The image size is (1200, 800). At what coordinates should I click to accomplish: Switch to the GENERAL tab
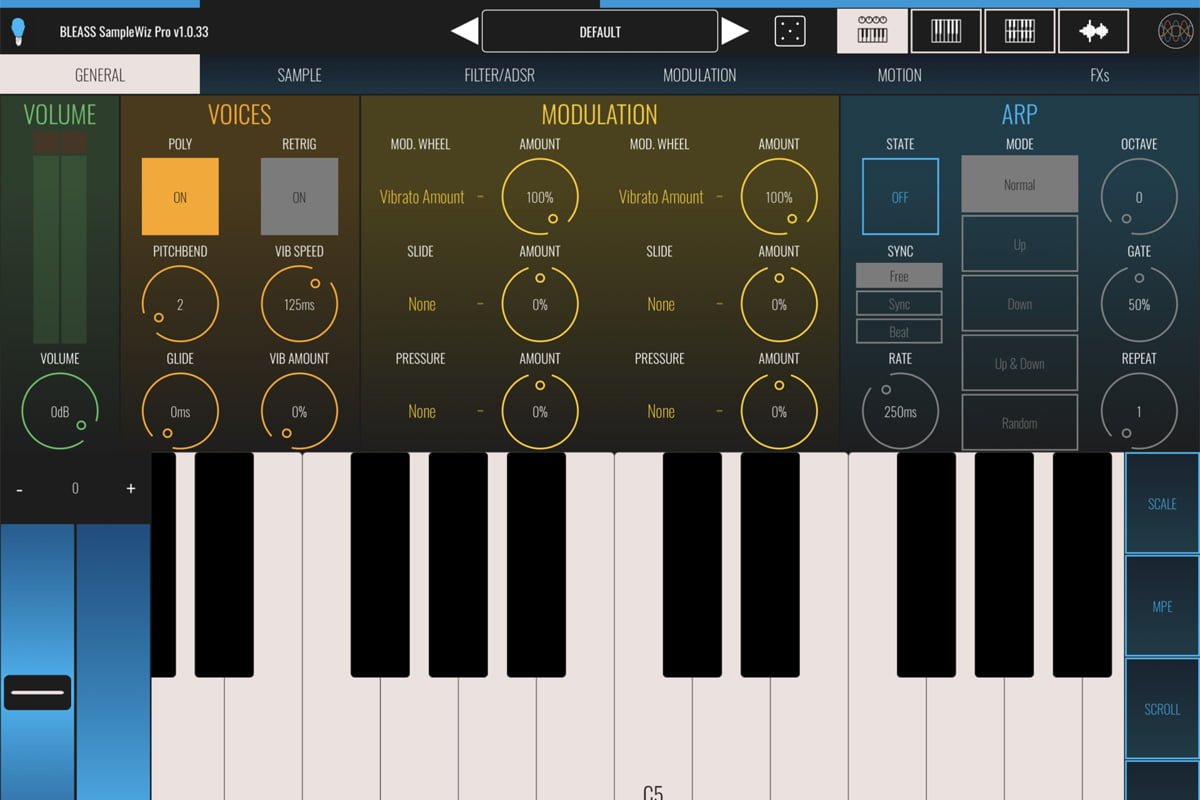pos(100,75)
